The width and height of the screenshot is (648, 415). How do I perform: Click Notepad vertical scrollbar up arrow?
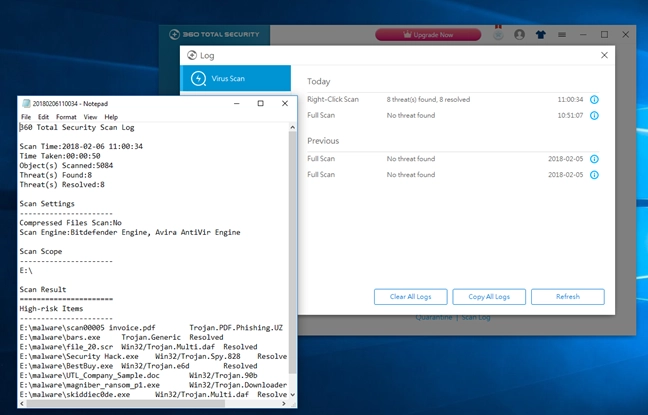293,127
